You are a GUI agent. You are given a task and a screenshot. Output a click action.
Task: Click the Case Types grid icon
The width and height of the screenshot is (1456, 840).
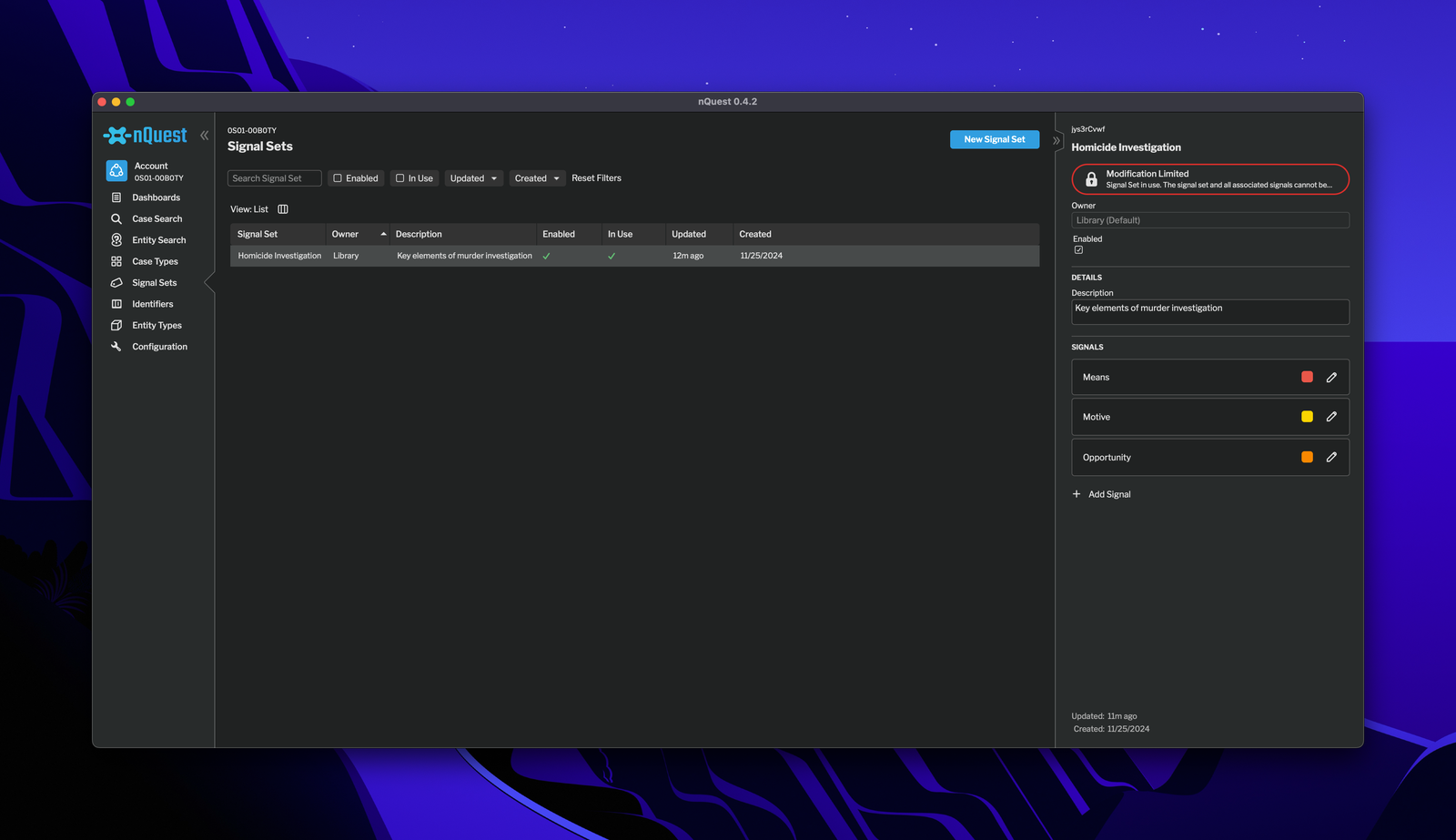point(116,262)
